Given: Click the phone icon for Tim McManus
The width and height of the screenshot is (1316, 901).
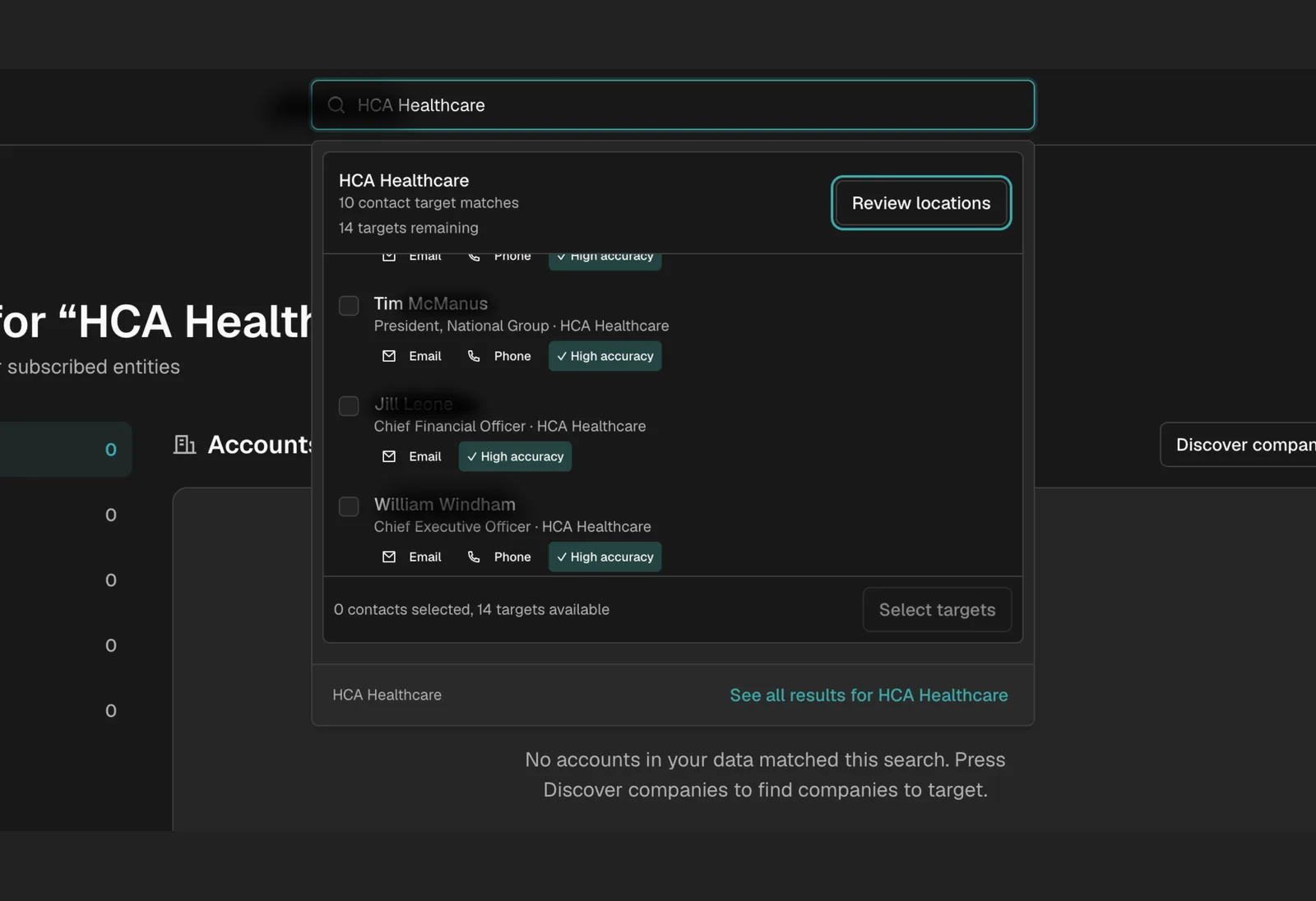Looking at the screenshot, I should coord(474,356).
